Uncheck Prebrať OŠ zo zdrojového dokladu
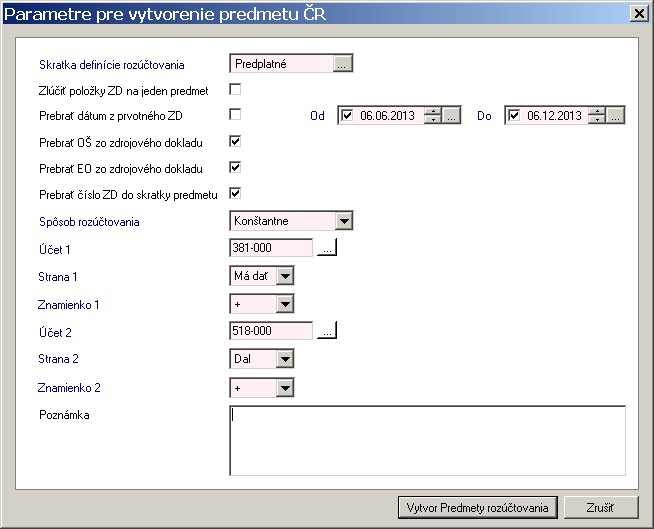Viewport: 654px width, 529px height. click(236, 141)
